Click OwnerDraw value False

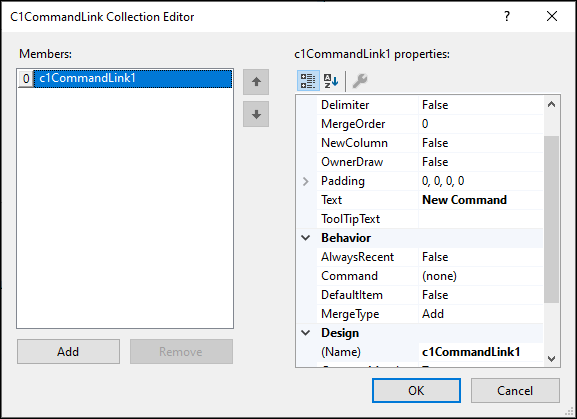coord(435,162)
